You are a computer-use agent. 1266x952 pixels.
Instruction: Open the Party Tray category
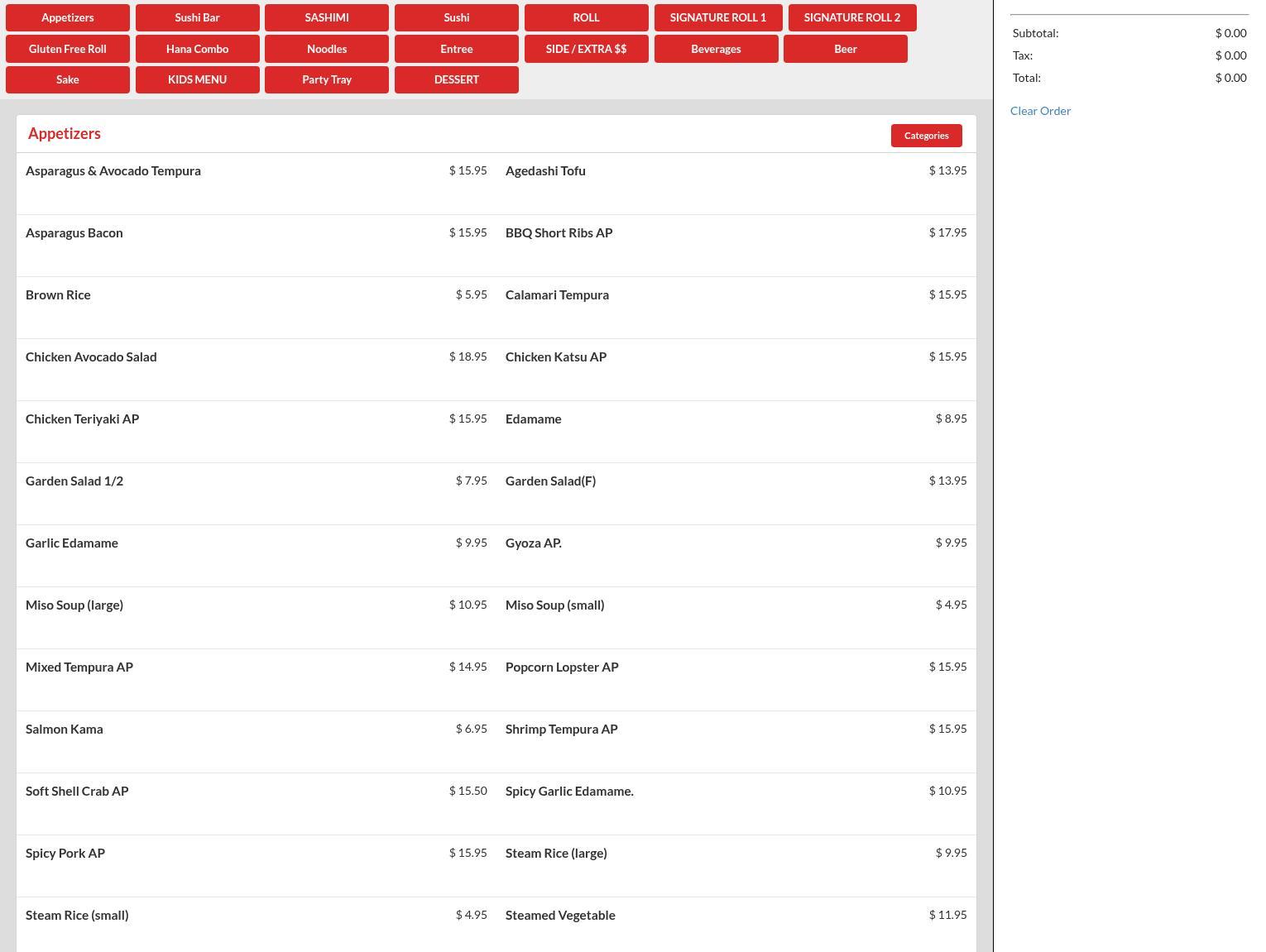pos(326,79)
